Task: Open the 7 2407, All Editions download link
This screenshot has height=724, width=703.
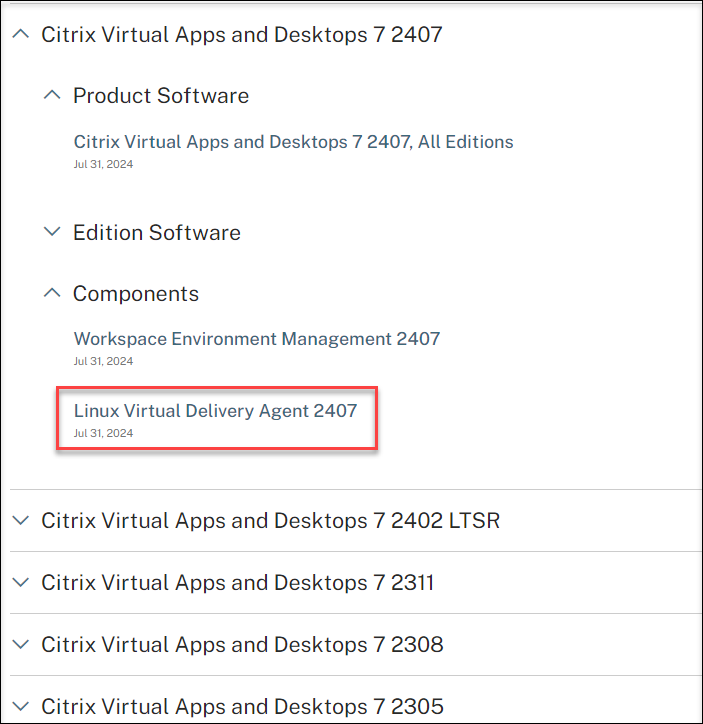Action: (294, 142)
